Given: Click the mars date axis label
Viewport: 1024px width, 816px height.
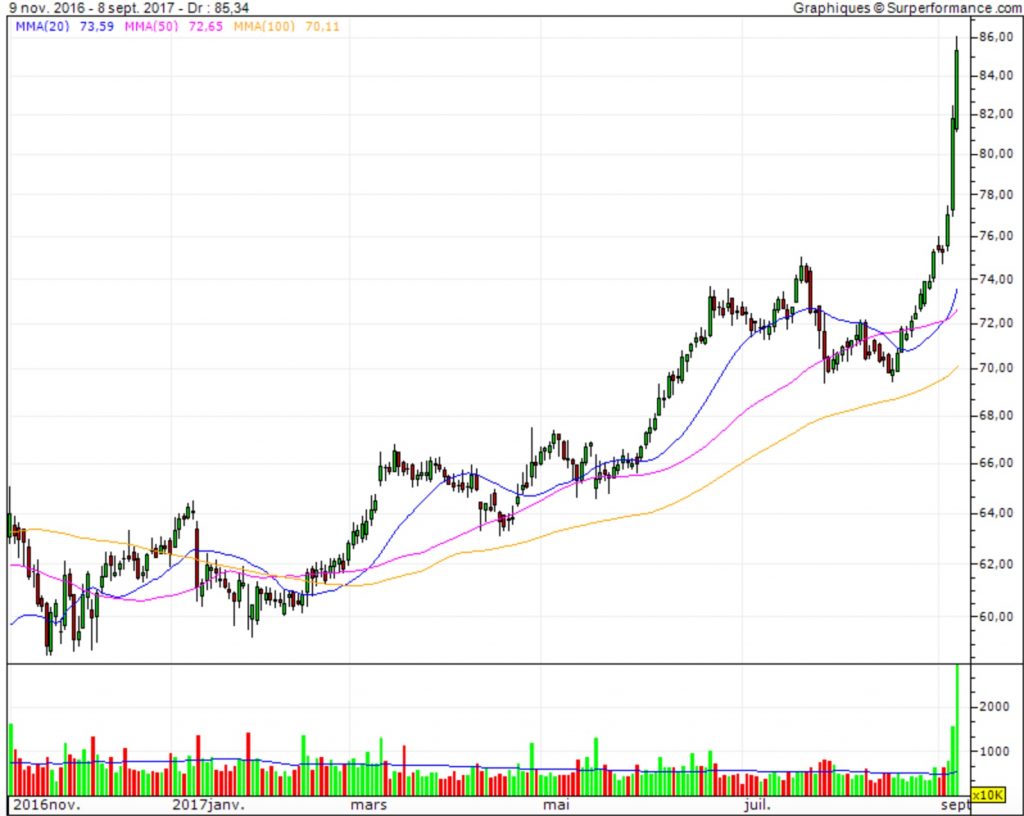Looking at the screenshot, I should (366, 804).
